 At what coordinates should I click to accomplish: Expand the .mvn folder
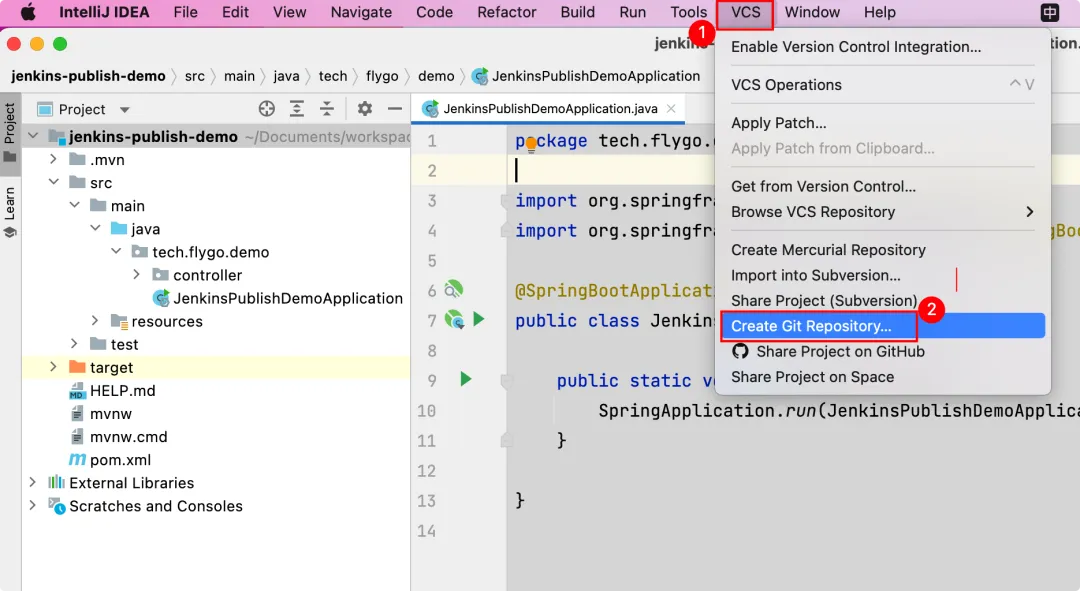[x=53, y=159]
